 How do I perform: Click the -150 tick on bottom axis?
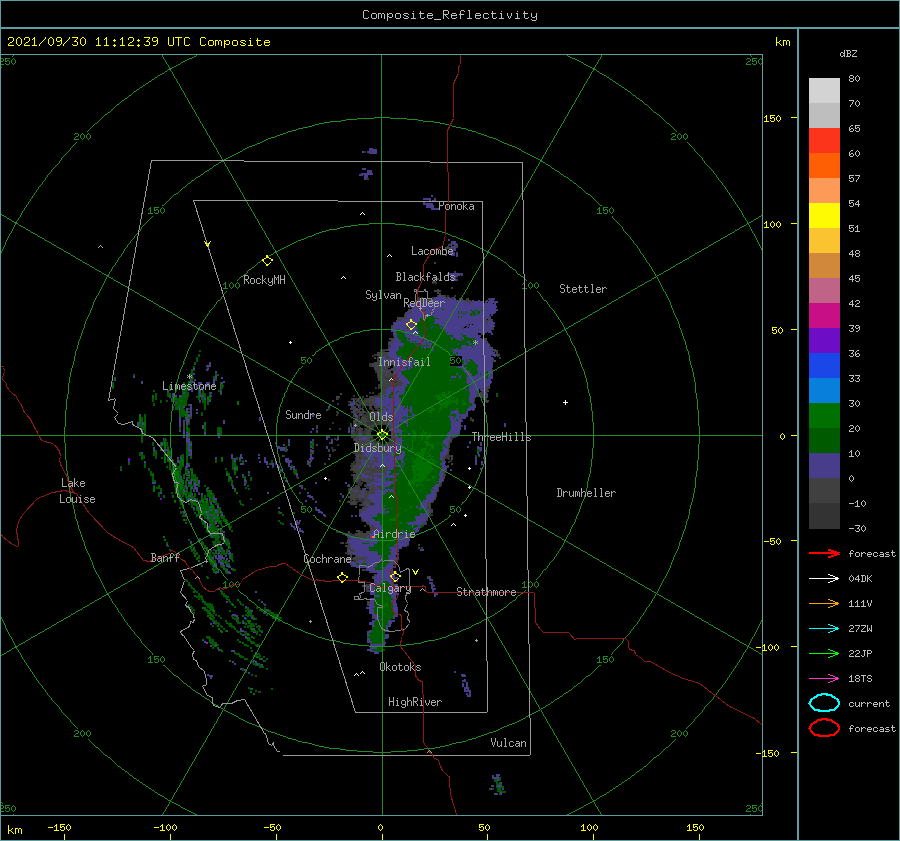pos(59,827)
